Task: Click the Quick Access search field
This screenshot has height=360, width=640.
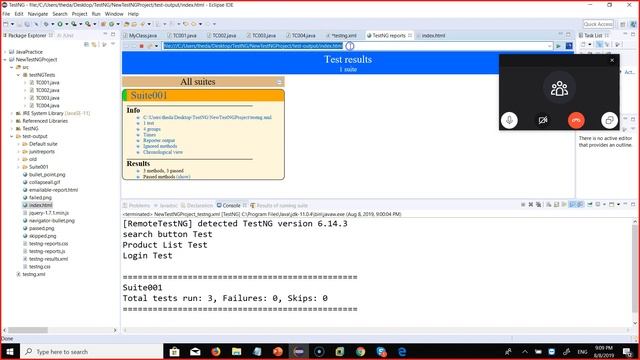Action: pyautogui.click(x=598, y=24)
